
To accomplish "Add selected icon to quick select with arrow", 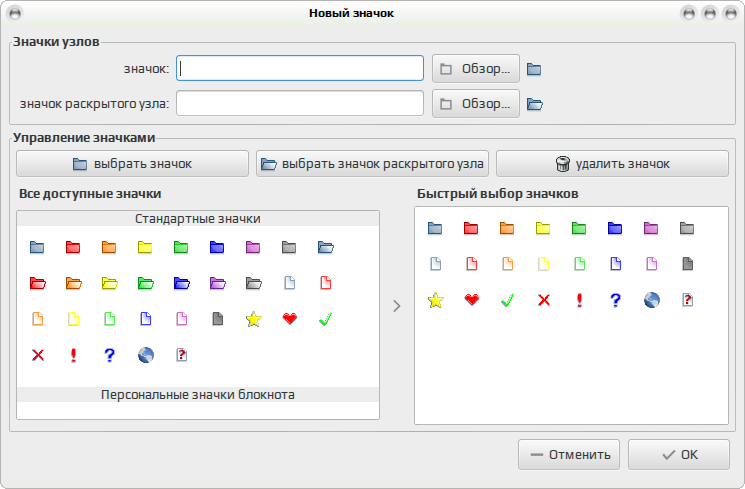I will click(397, 306).
